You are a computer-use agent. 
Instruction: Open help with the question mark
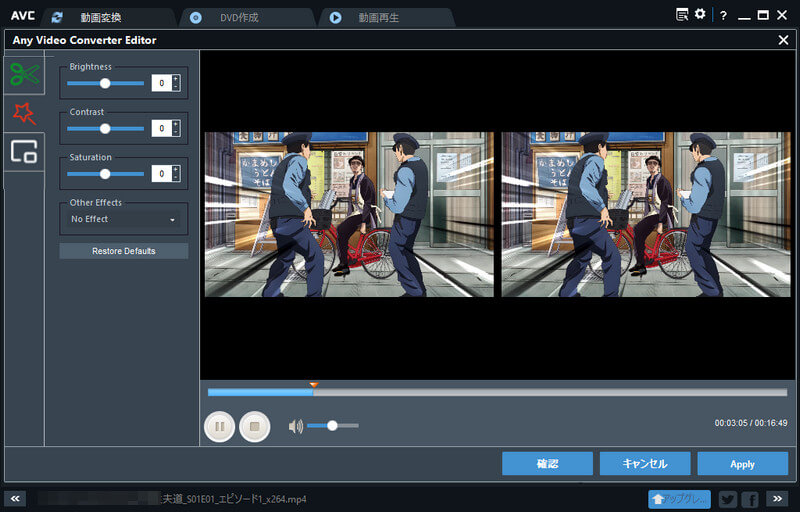[x=723, y=15]
